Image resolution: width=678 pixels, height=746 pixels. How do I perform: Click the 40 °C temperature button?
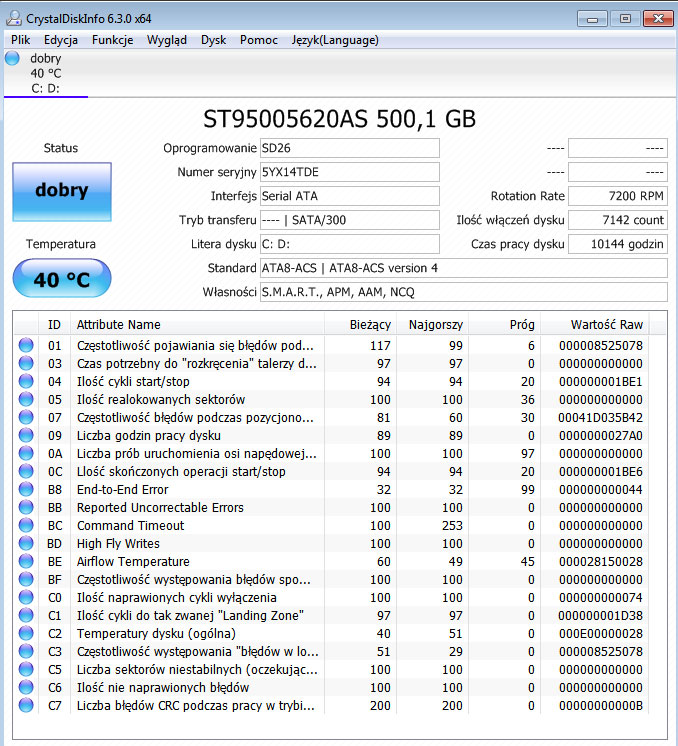point(62,279)
